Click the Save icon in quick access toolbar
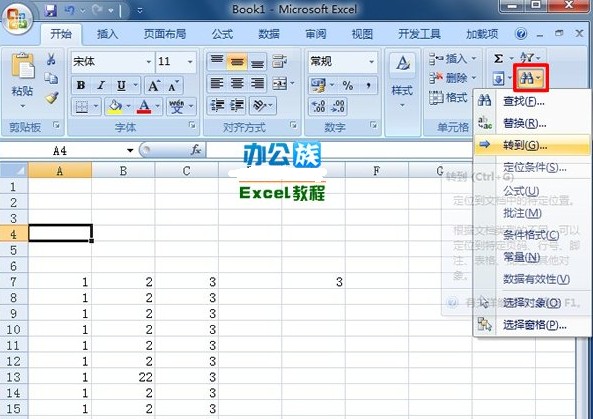This screenshot has height=419, width=593. click(x=50, y=10)
